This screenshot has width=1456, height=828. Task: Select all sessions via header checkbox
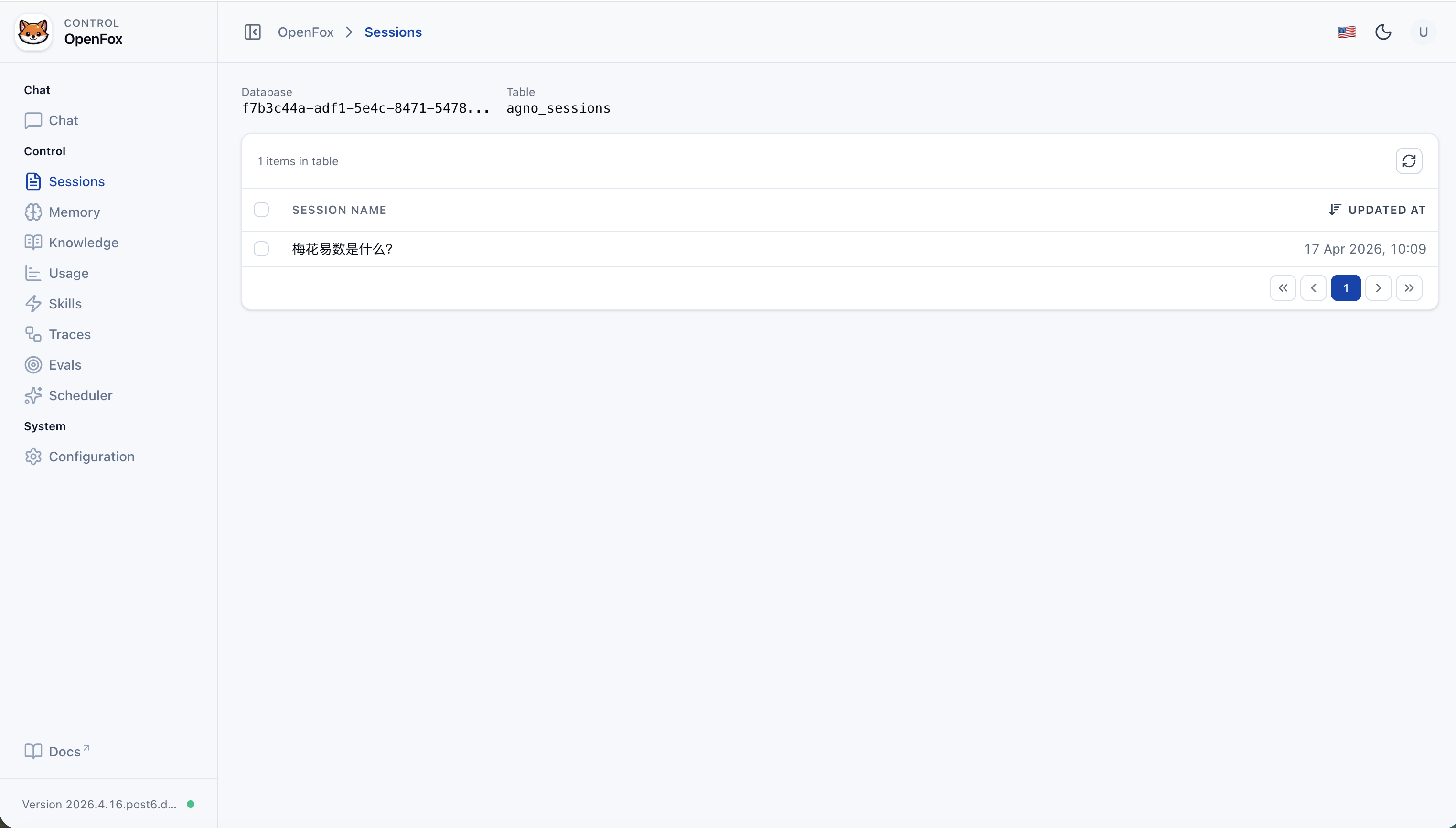pos(261,209)
